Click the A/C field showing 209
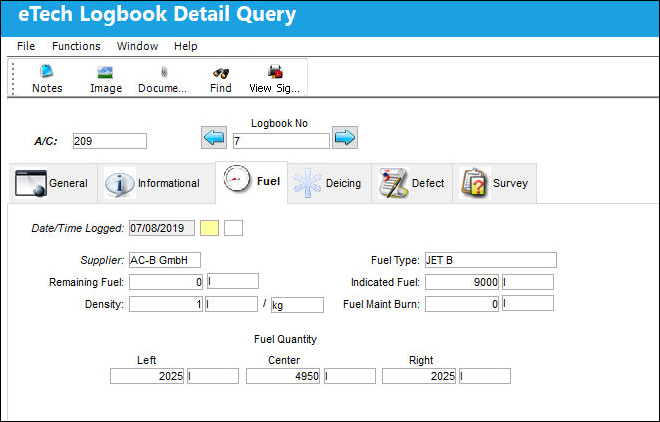 [110, 141]
